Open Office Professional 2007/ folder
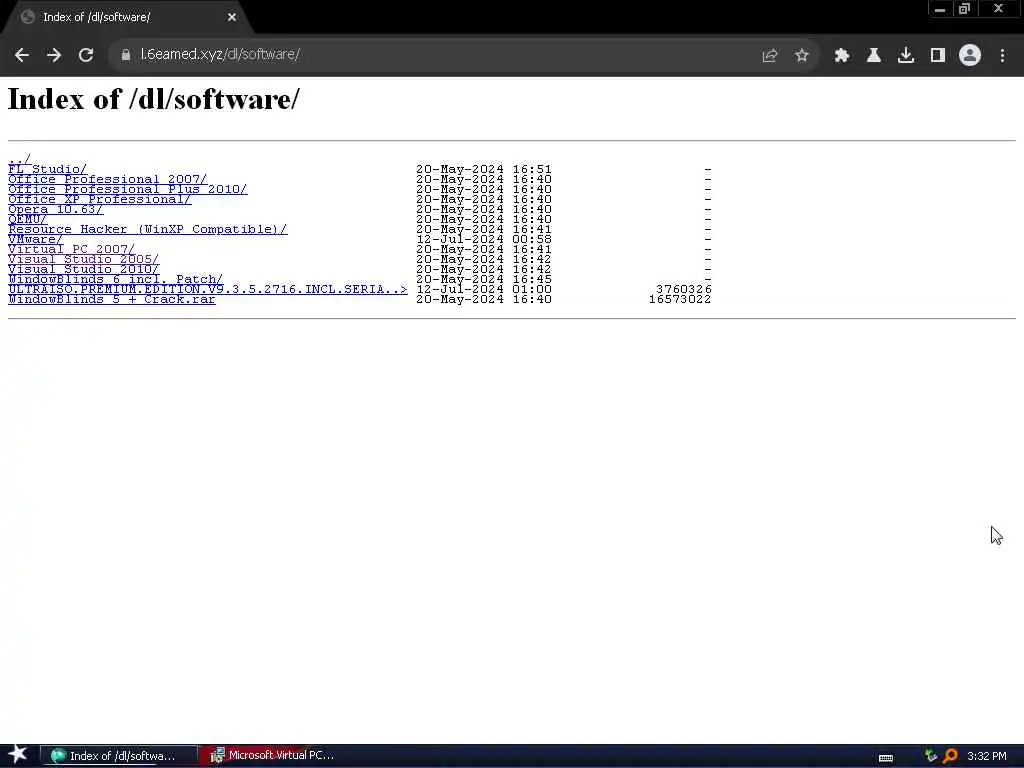The image size is (1024, 768). click(x=108, y=179)
